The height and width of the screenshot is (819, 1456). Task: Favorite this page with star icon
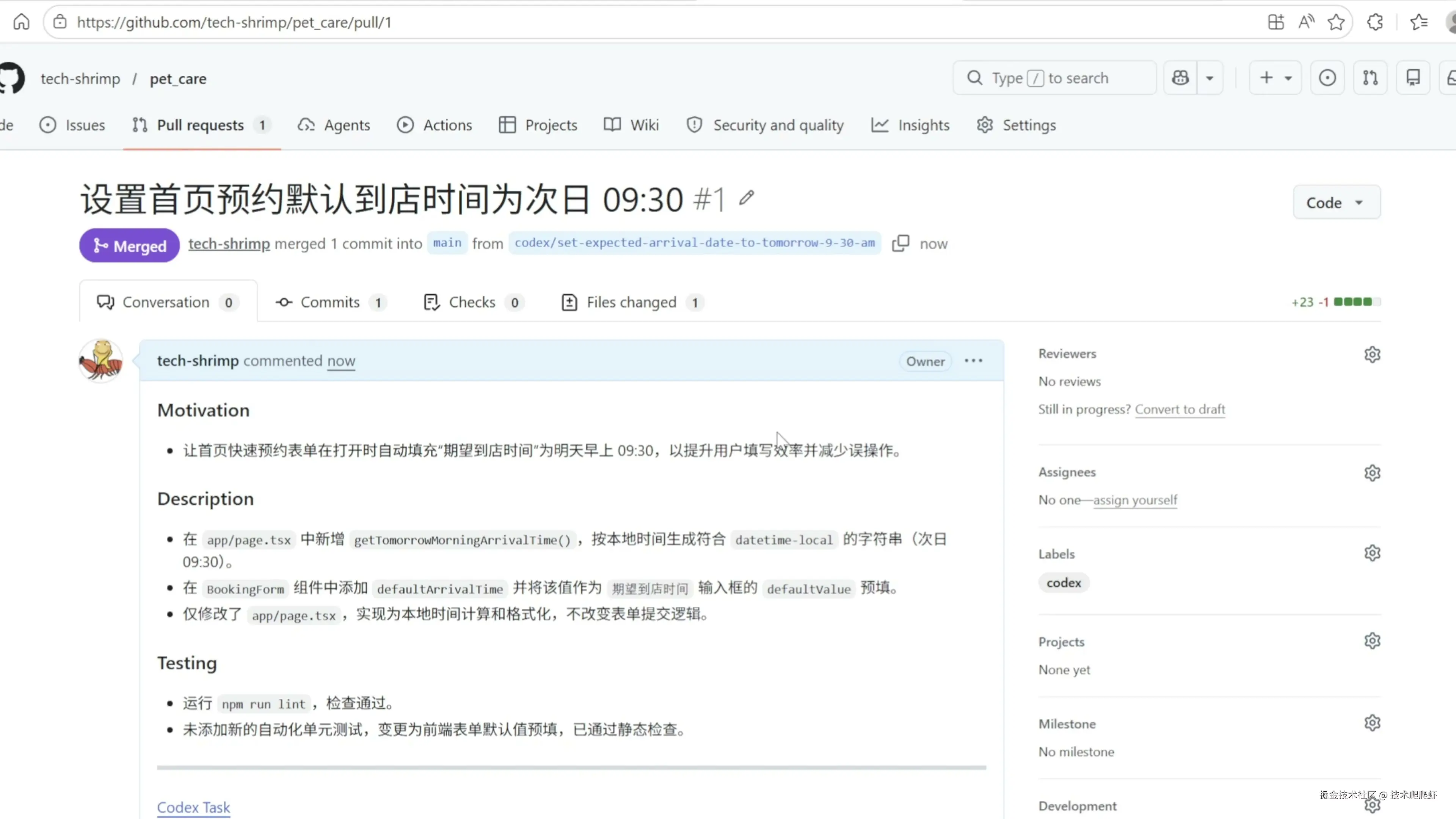click(x=1336, y=23)
